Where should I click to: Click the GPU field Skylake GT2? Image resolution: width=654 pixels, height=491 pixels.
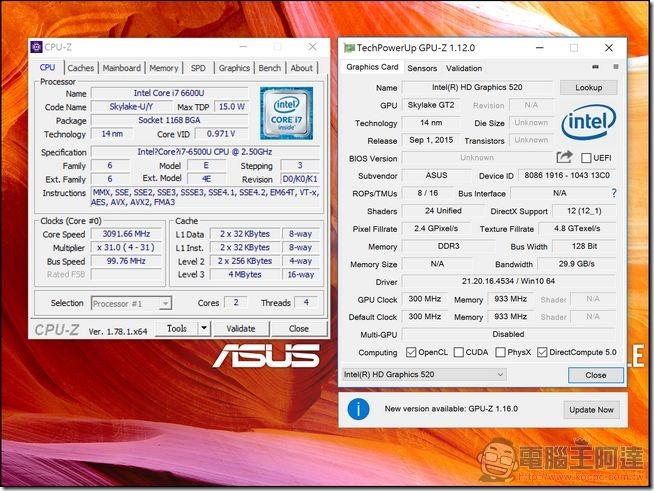point(431,105)
